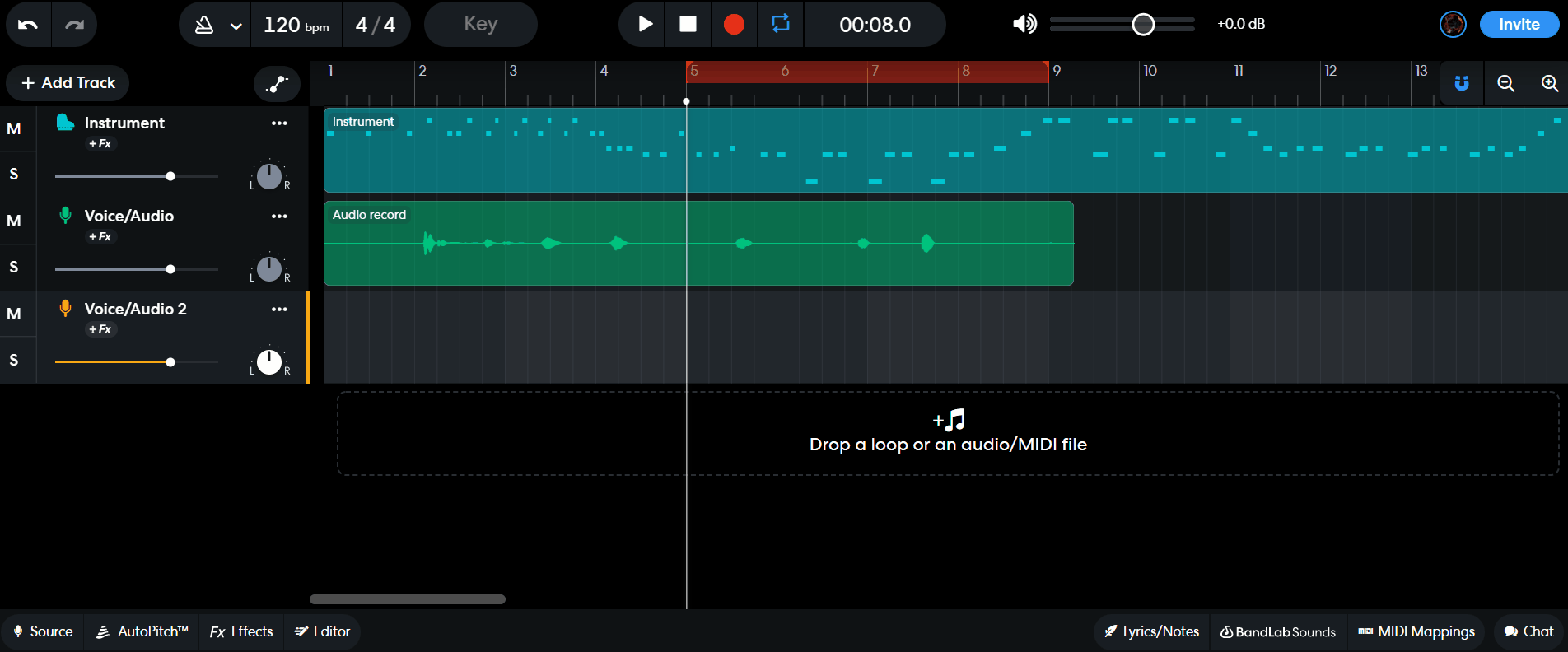Select the Instrument MIDI region
The height and width of the screenshot is (652, 1568).
coord(945,151)
